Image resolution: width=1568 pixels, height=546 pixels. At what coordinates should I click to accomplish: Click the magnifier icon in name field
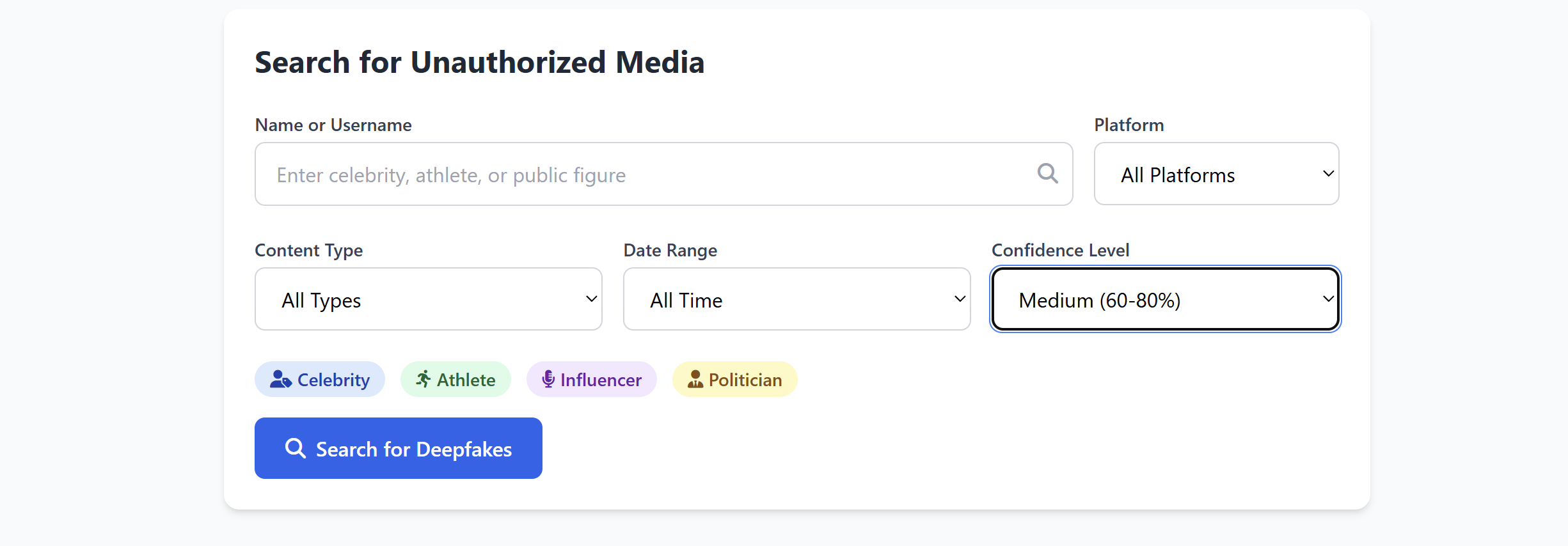(x=1047, y=173)
